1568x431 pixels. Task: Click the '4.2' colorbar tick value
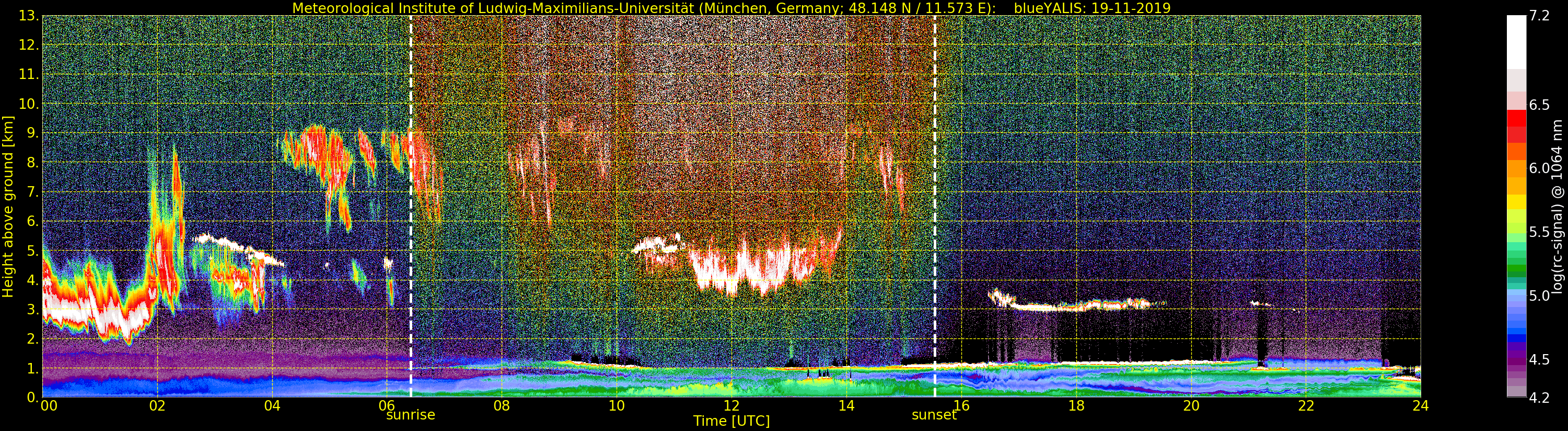pos(1540,398)
